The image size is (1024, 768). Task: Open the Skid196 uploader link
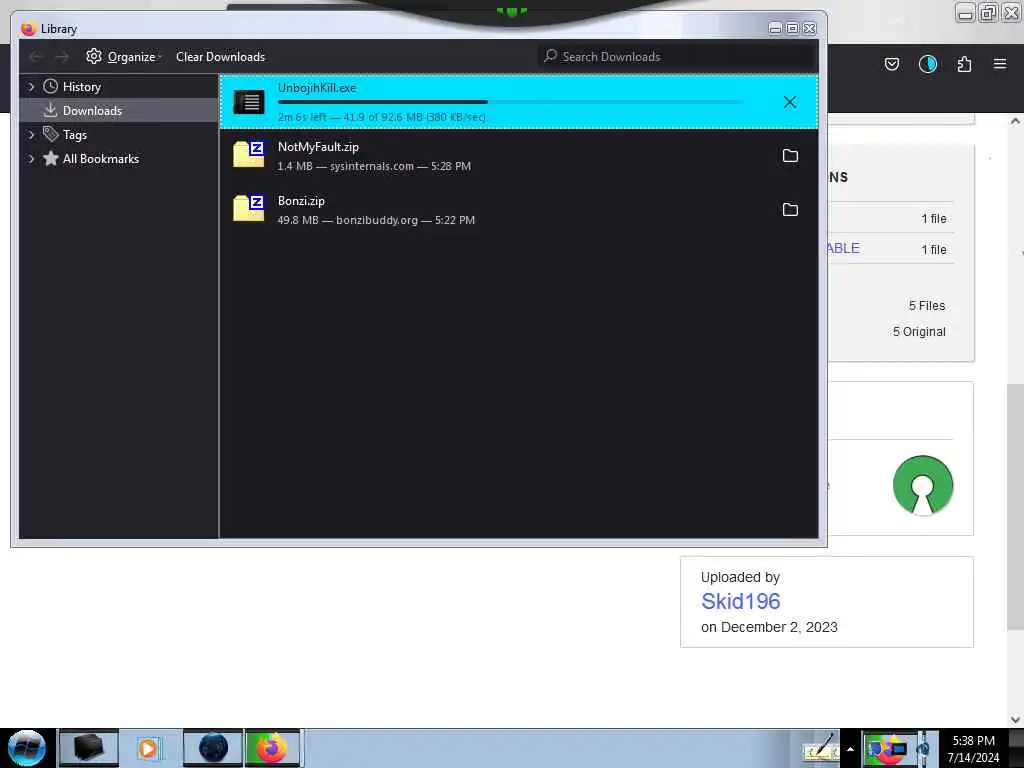click(x=741, y=601)
